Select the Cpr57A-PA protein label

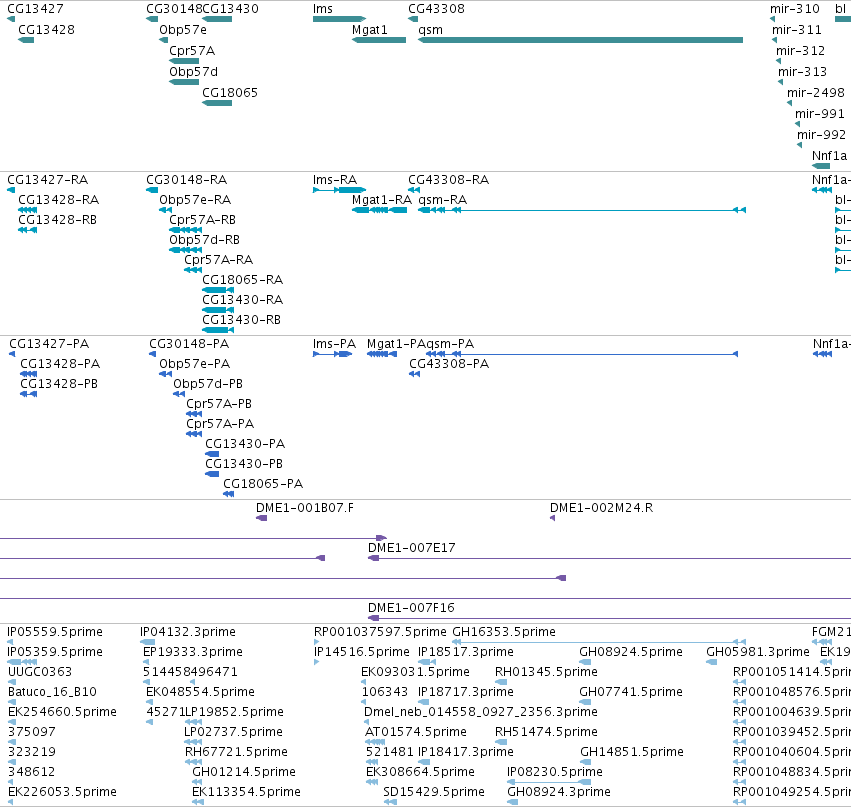[220, 424]
